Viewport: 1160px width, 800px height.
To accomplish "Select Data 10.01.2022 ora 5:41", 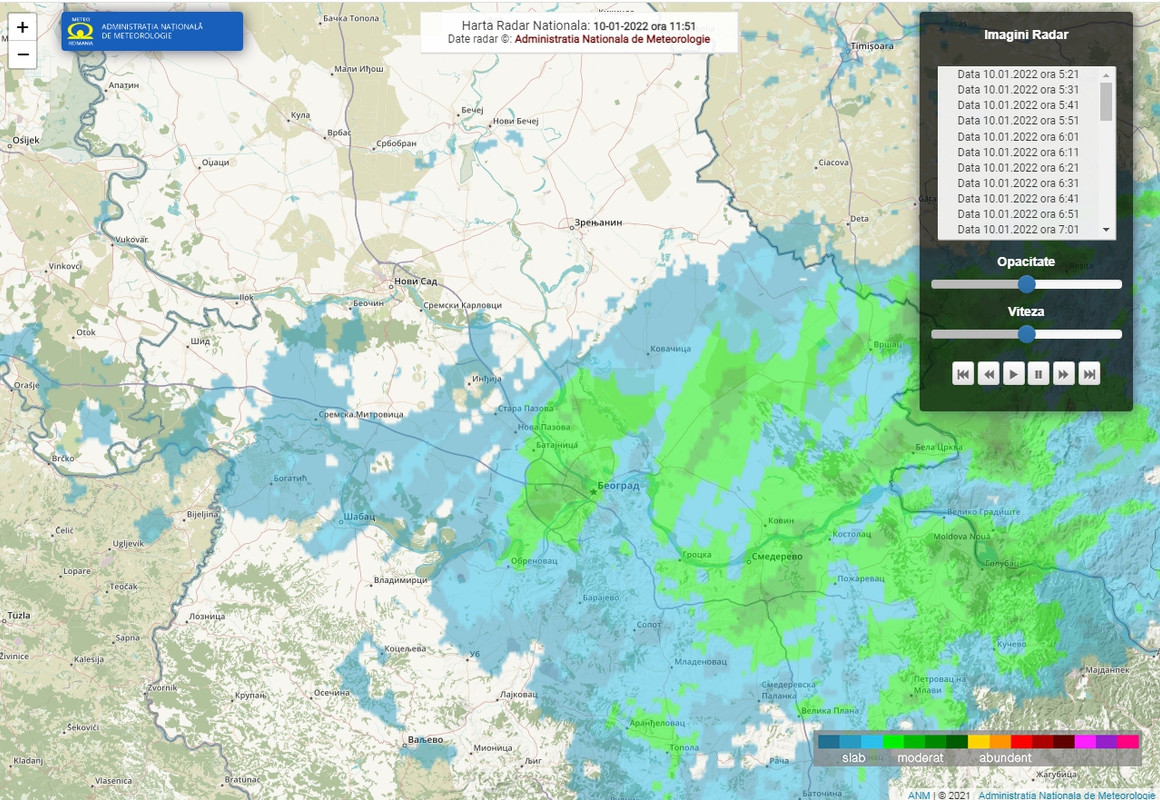I will point(1018,105).
